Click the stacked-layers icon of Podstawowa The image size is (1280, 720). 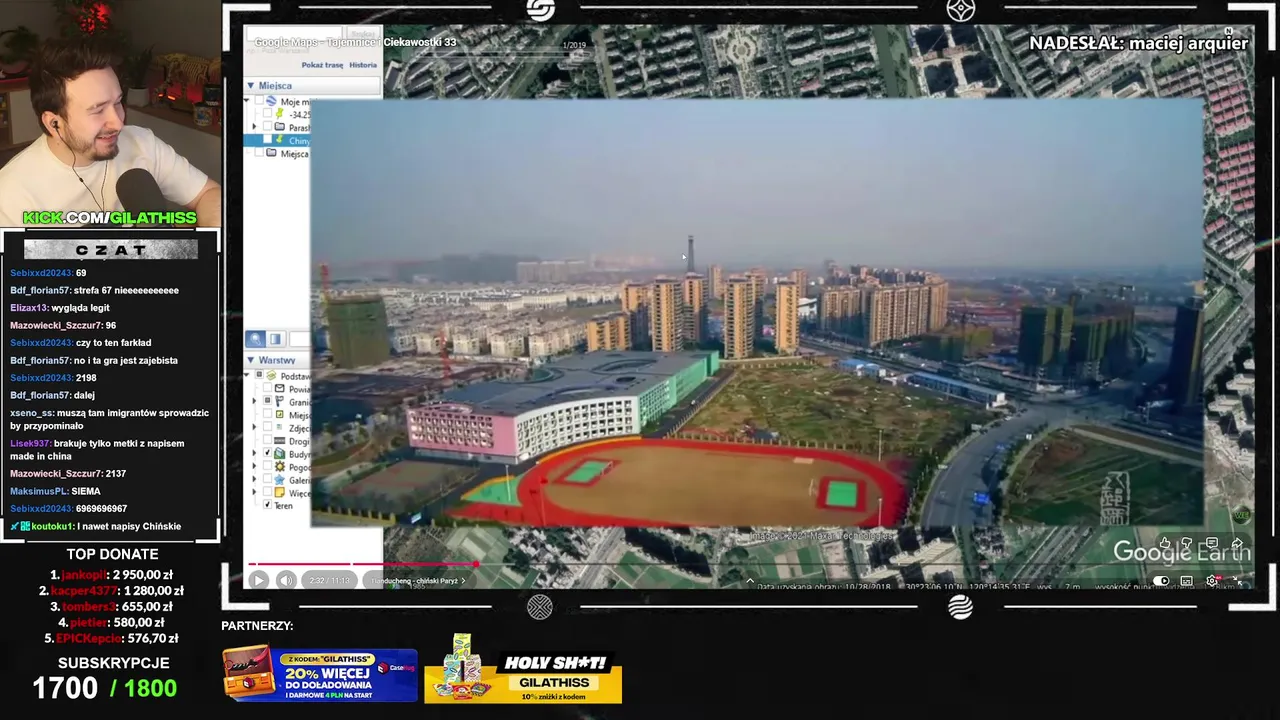click(x=270, y=376)
